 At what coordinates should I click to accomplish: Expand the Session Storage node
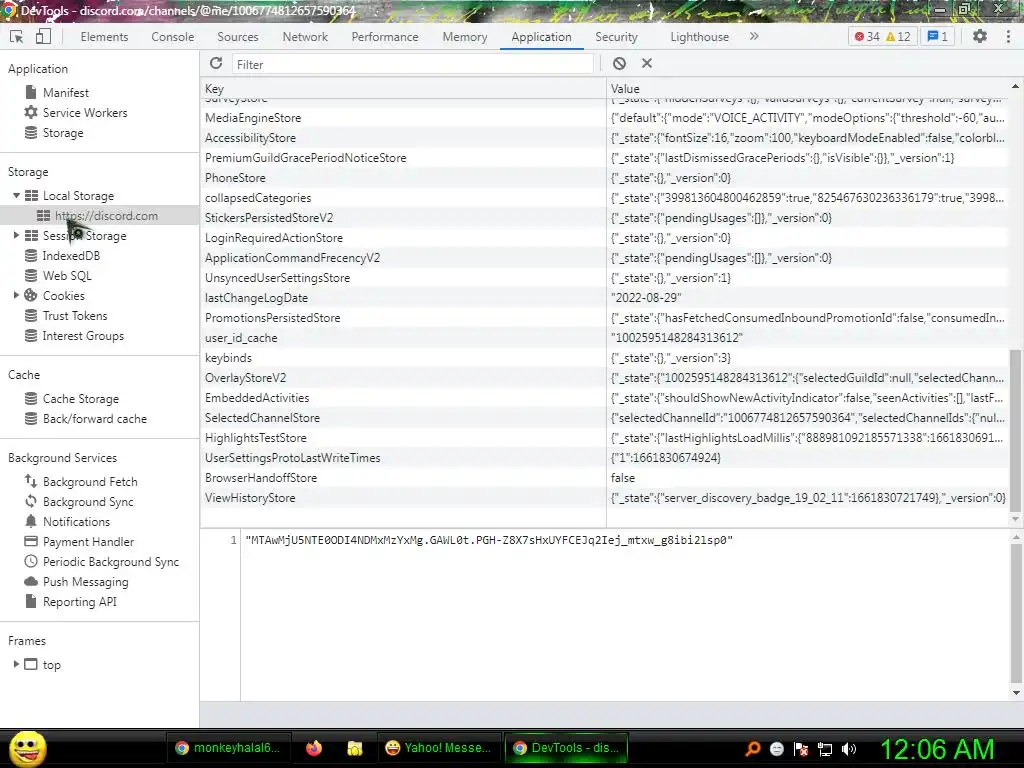[x=16, y=235]
